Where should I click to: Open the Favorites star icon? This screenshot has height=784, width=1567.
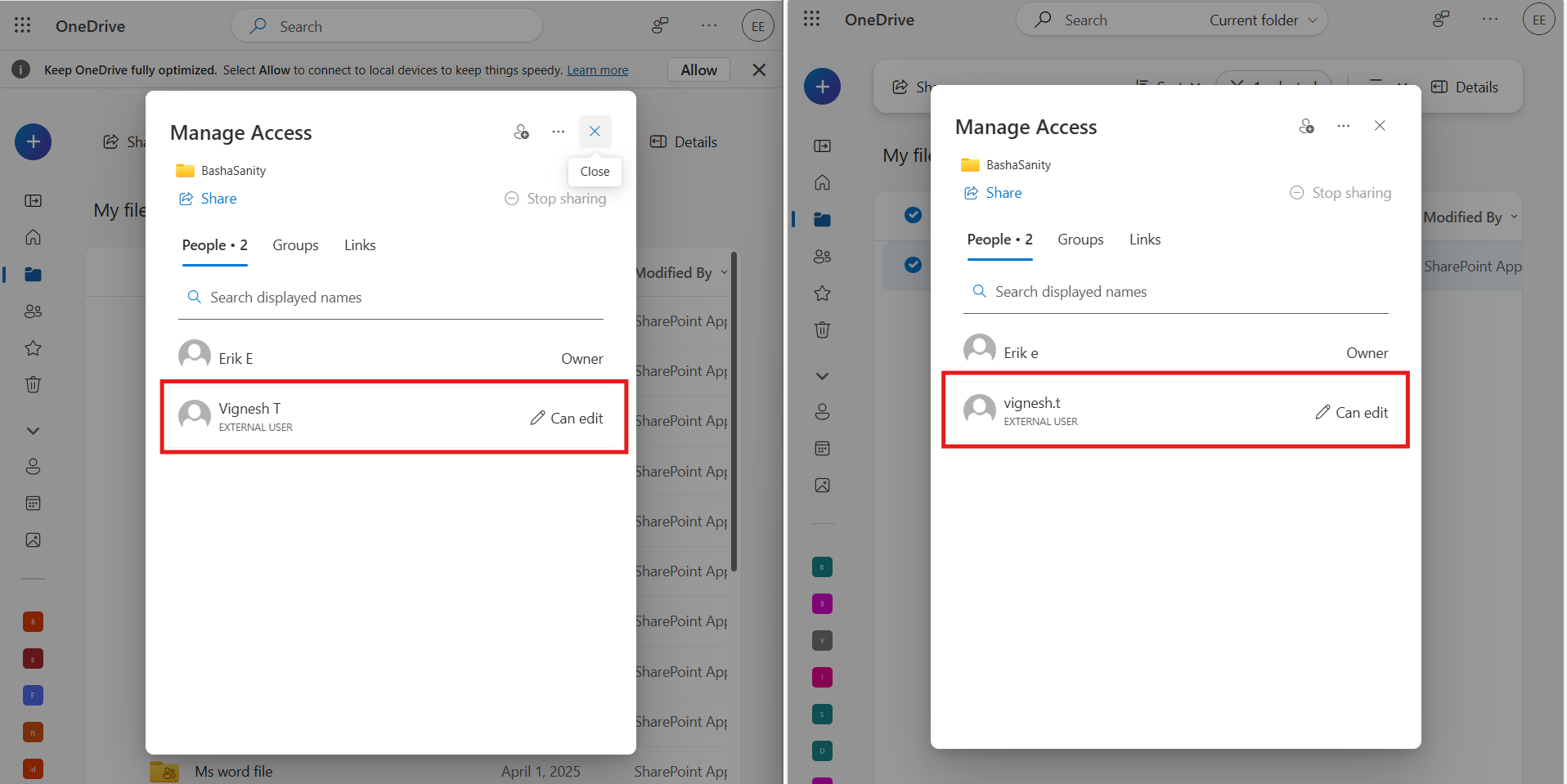[33, 347]
